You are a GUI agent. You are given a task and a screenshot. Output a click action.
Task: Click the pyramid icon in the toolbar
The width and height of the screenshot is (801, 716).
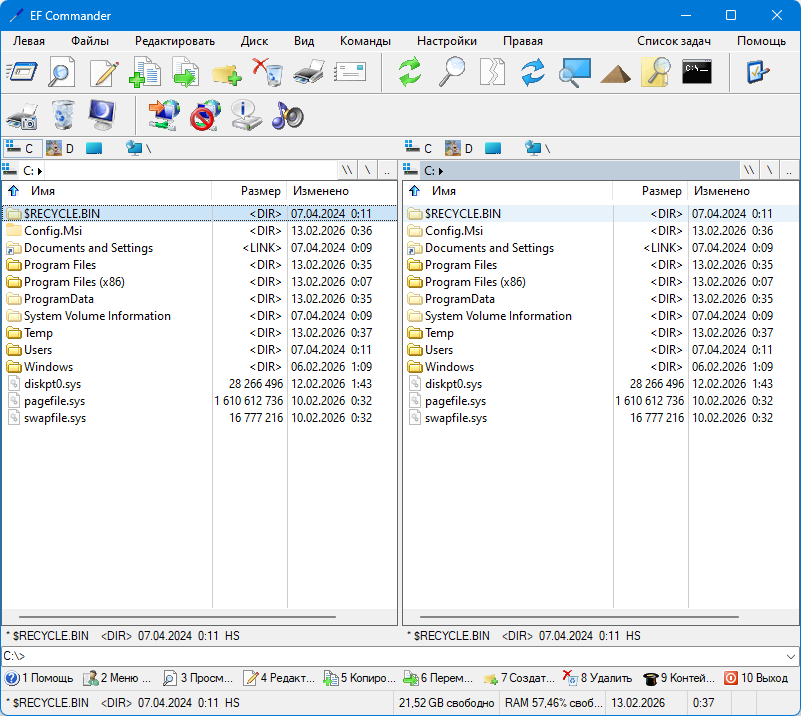pos(615,72)
